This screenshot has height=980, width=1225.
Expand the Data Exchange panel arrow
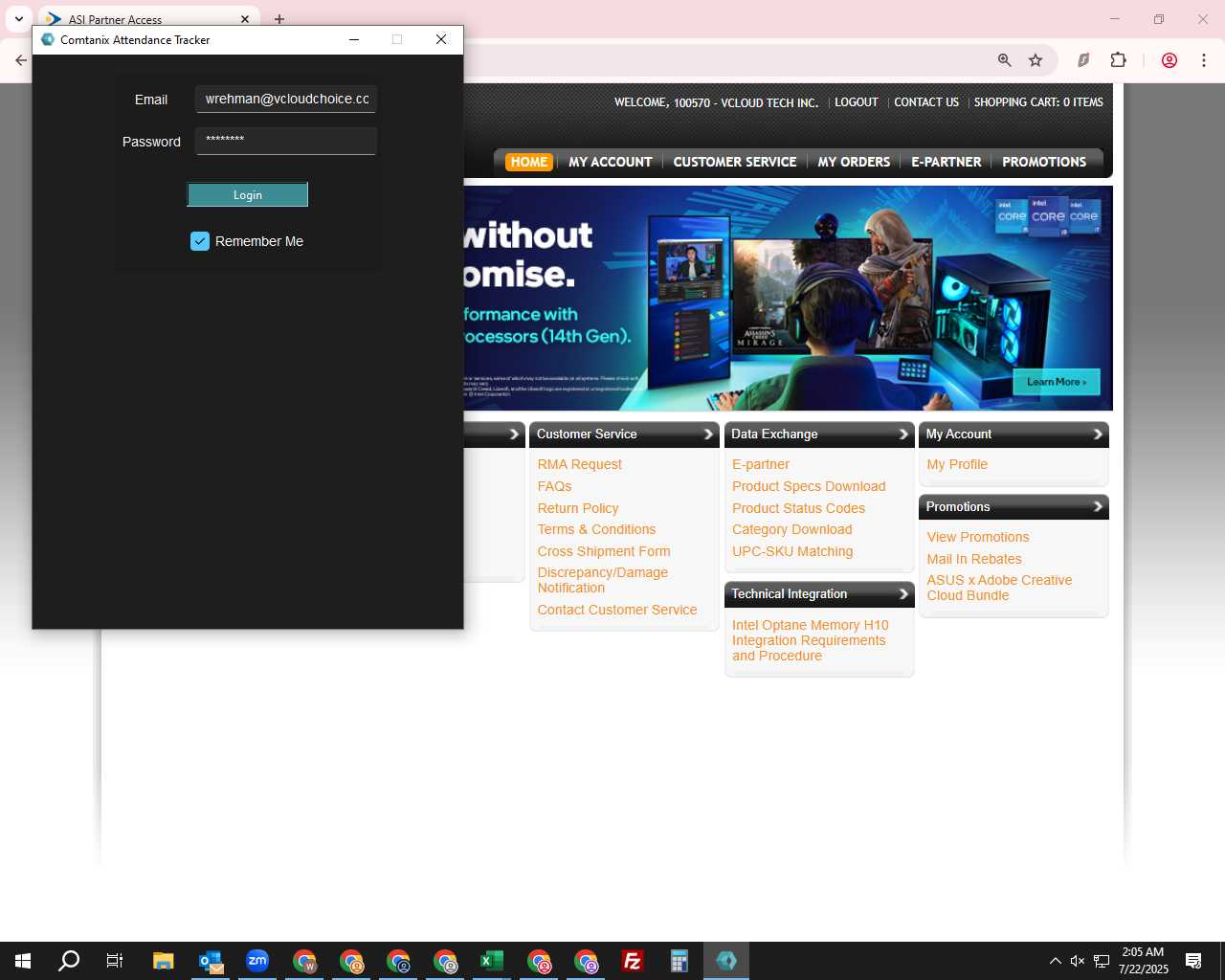point(903,434)
